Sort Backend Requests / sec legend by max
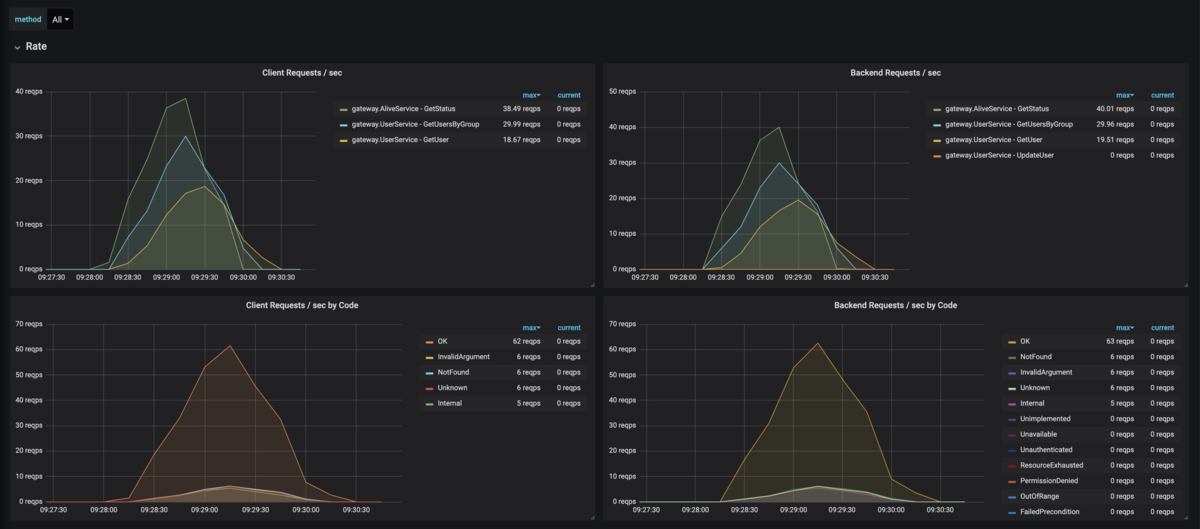Image resolution: width=1200 pixels, height=529 pixels. click(1124, 95)
